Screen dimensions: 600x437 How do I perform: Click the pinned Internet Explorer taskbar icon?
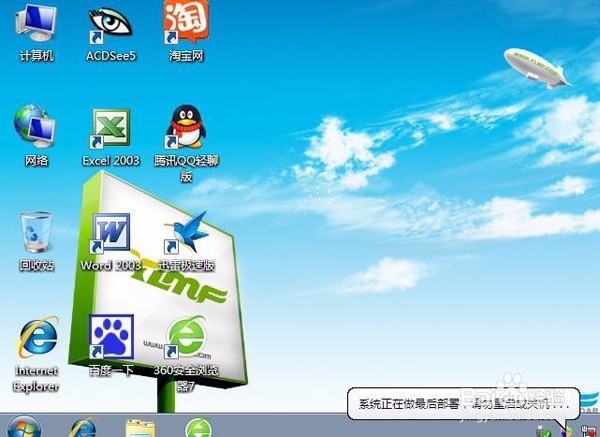83,427
